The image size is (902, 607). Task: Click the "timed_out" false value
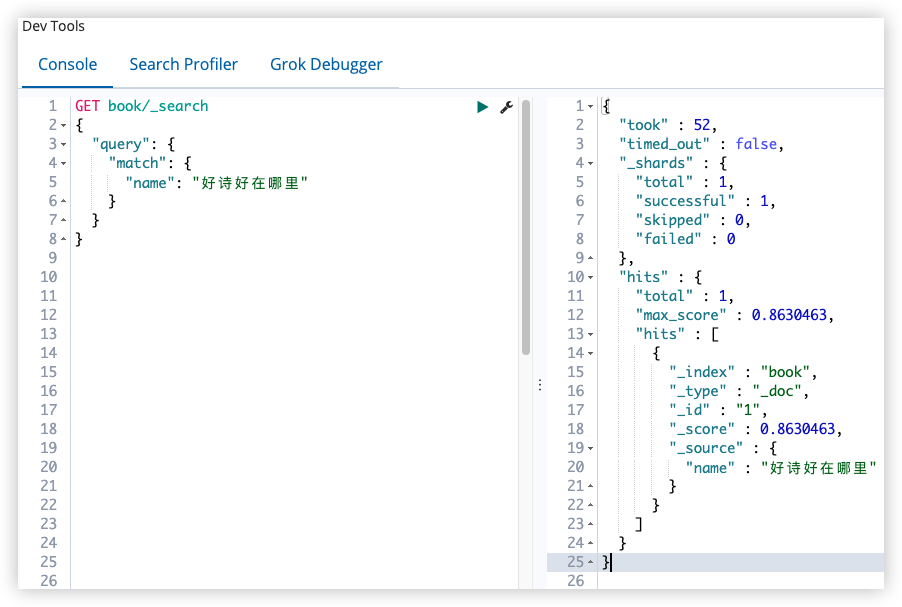(x=756, y=144)
